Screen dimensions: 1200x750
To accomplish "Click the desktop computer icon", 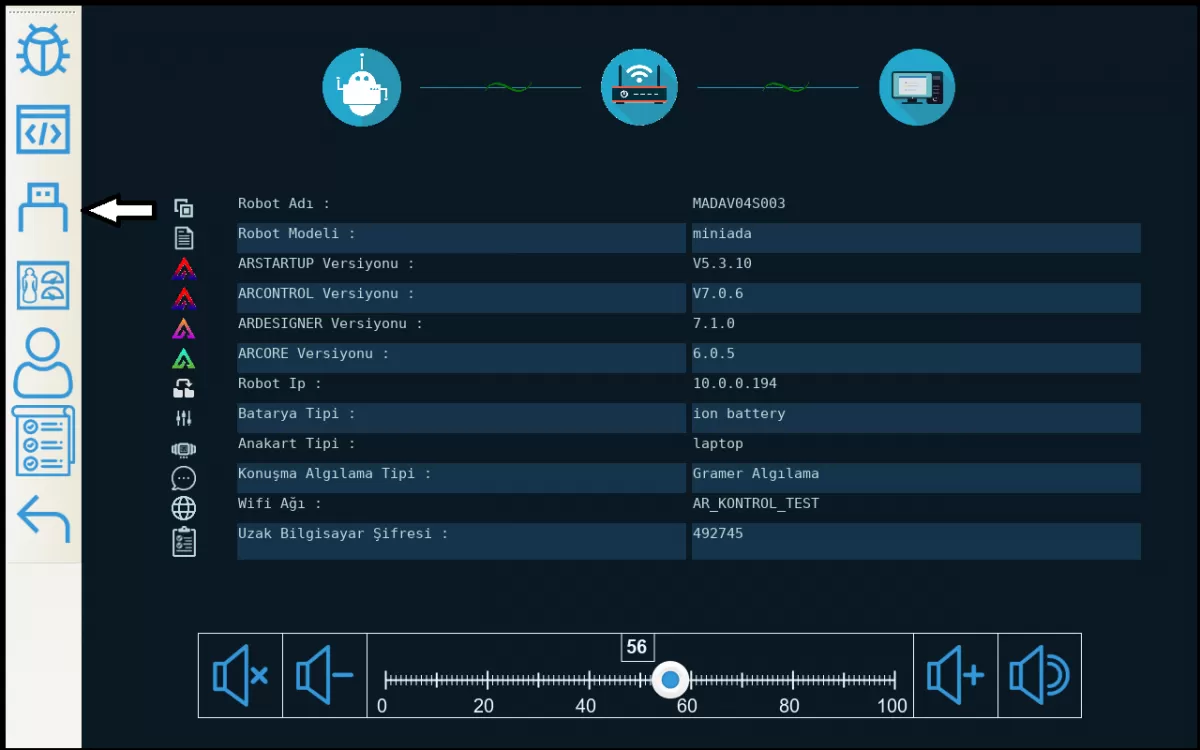I will click(916, 87).
